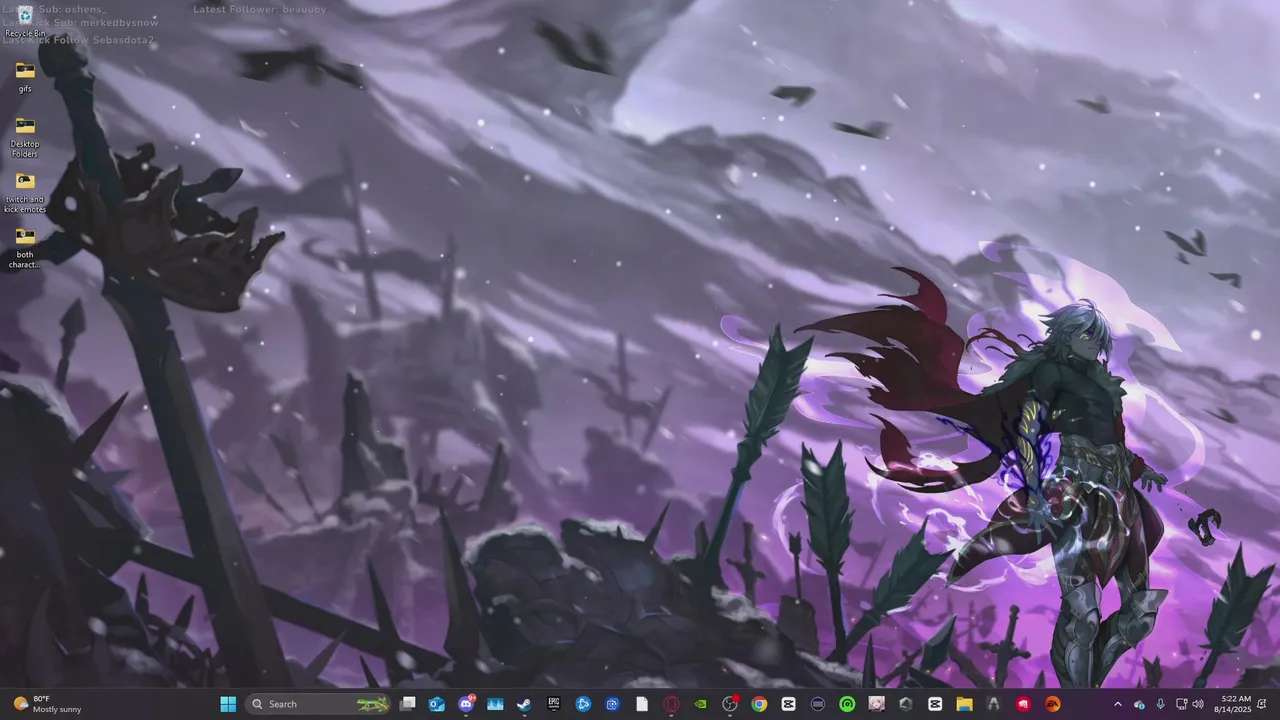This screenshot has height=720, width=1280.
Task: Open the anime avatar app in taskbar
Action: (876, 704)
